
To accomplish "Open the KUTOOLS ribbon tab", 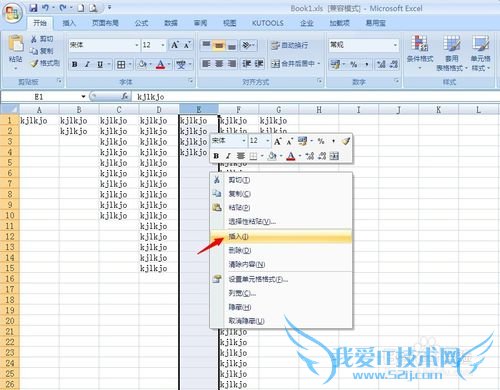I will 268,23.
